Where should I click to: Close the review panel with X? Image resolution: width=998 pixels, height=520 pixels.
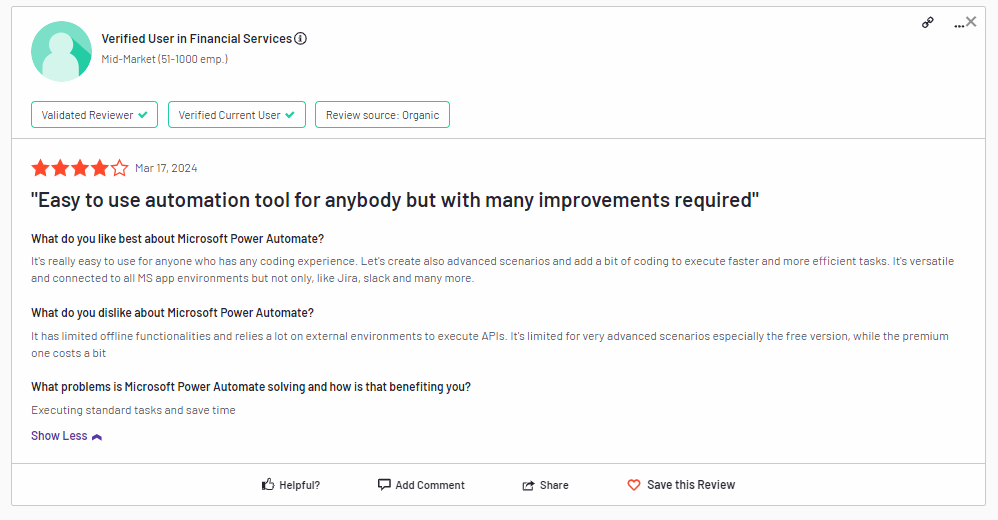[971, 22]
